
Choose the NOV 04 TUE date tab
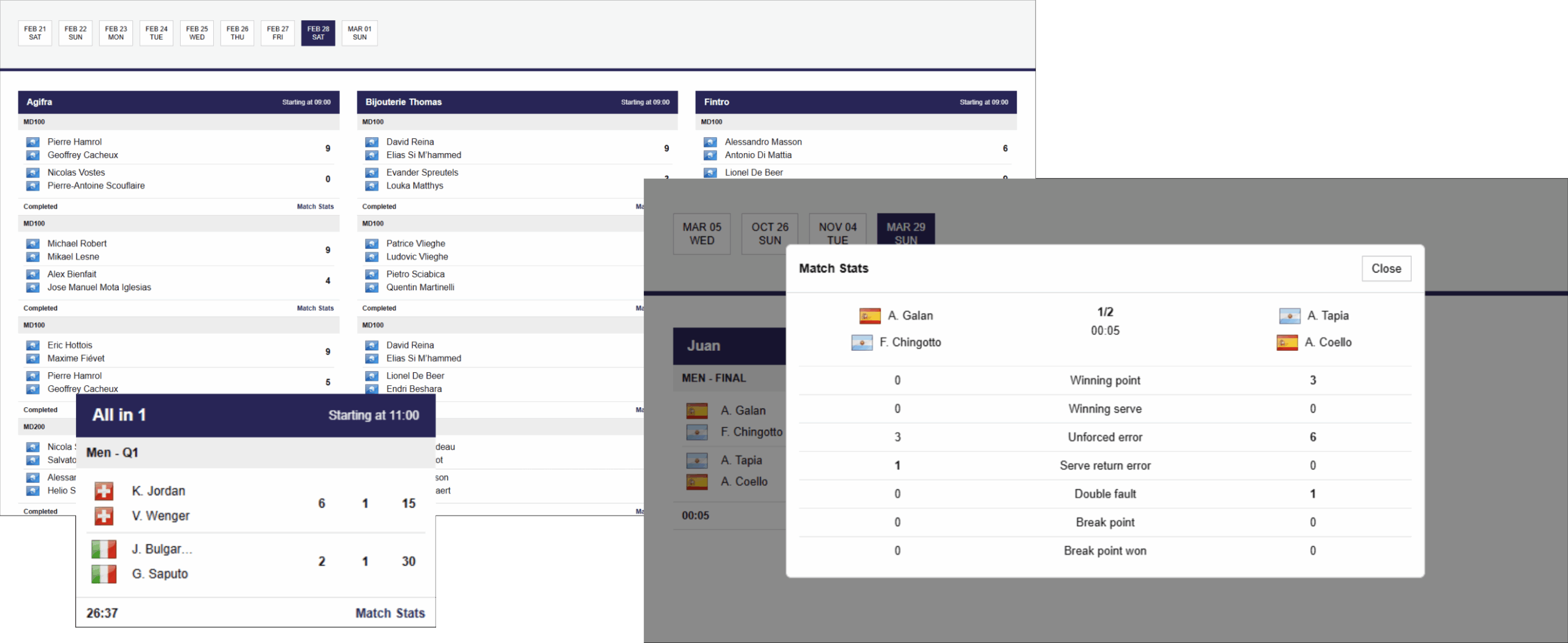[837, 233]
